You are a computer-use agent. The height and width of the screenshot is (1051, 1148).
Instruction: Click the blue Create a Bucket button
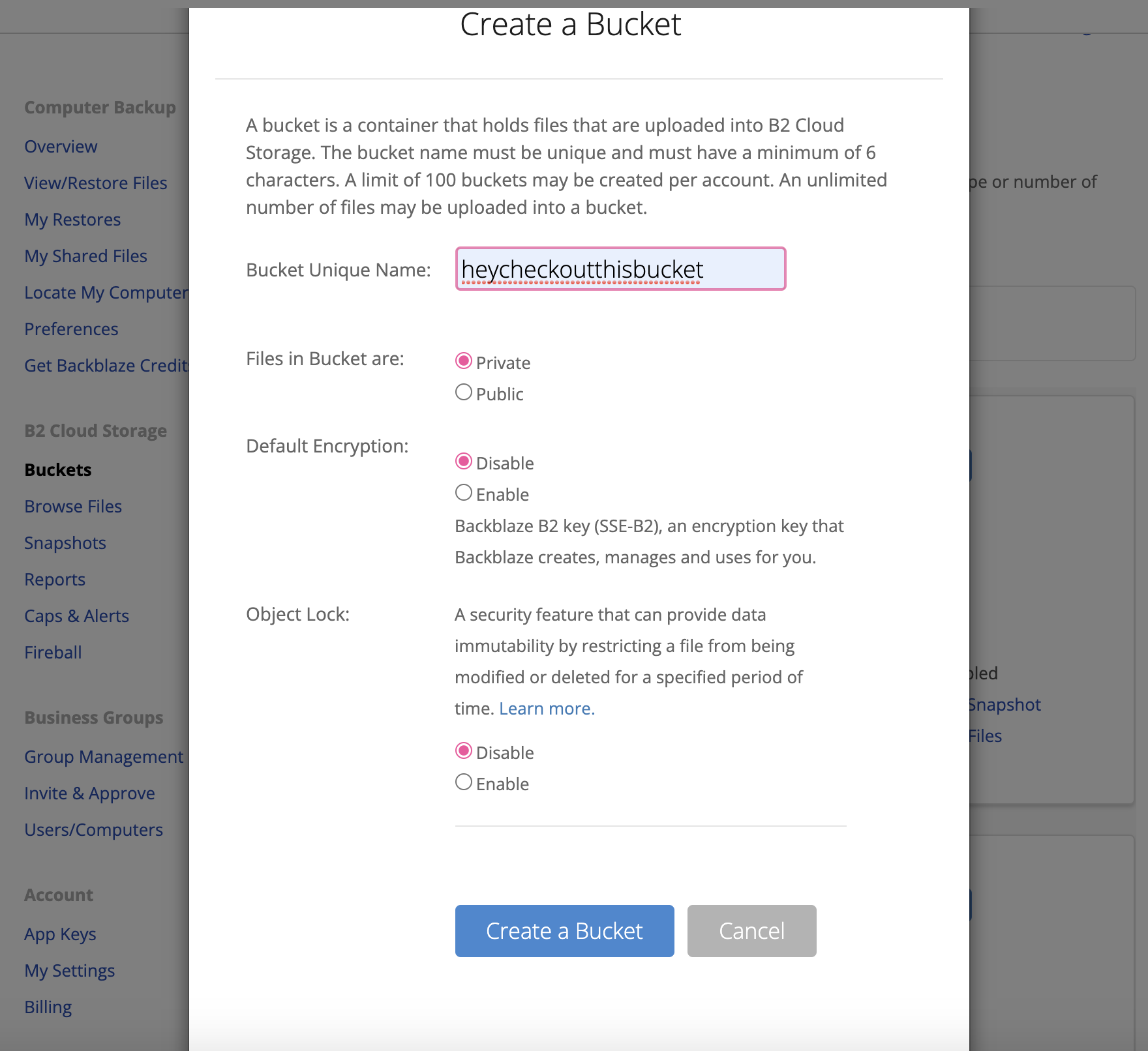564,931
